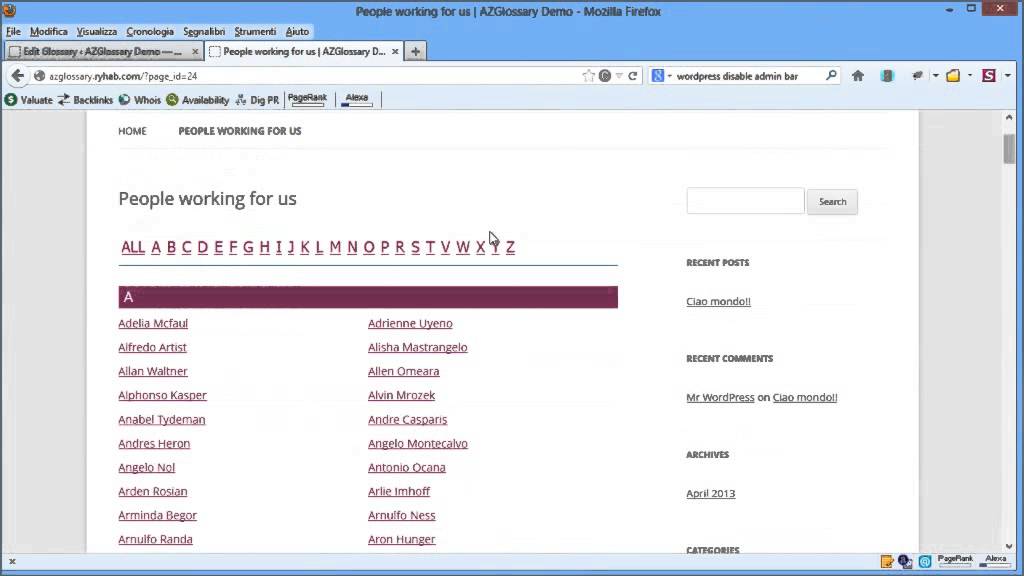Click the orange notes icon in the status bar
The image size is (1024, 576).
tap(887, 561)
